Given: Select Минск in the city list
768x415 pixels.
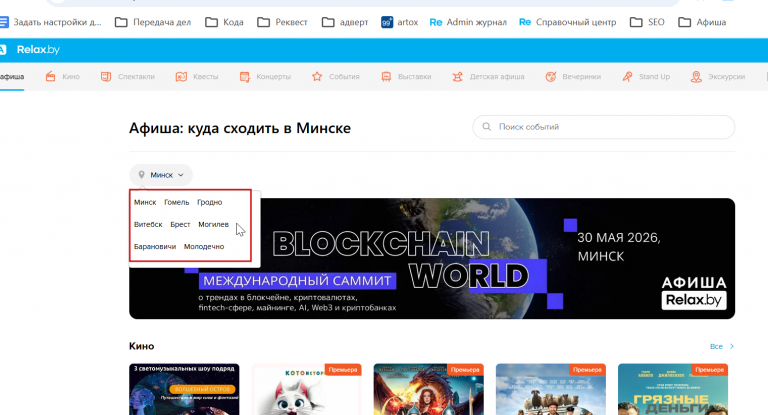Looking at the screenshot, I should coord(145,202).
